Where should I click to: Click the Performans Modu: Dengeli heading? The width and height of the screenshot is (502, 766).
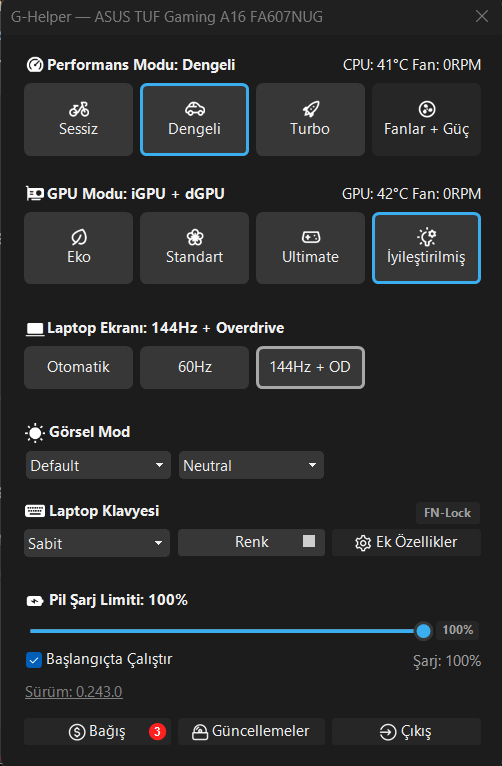[x=141, y=65]
